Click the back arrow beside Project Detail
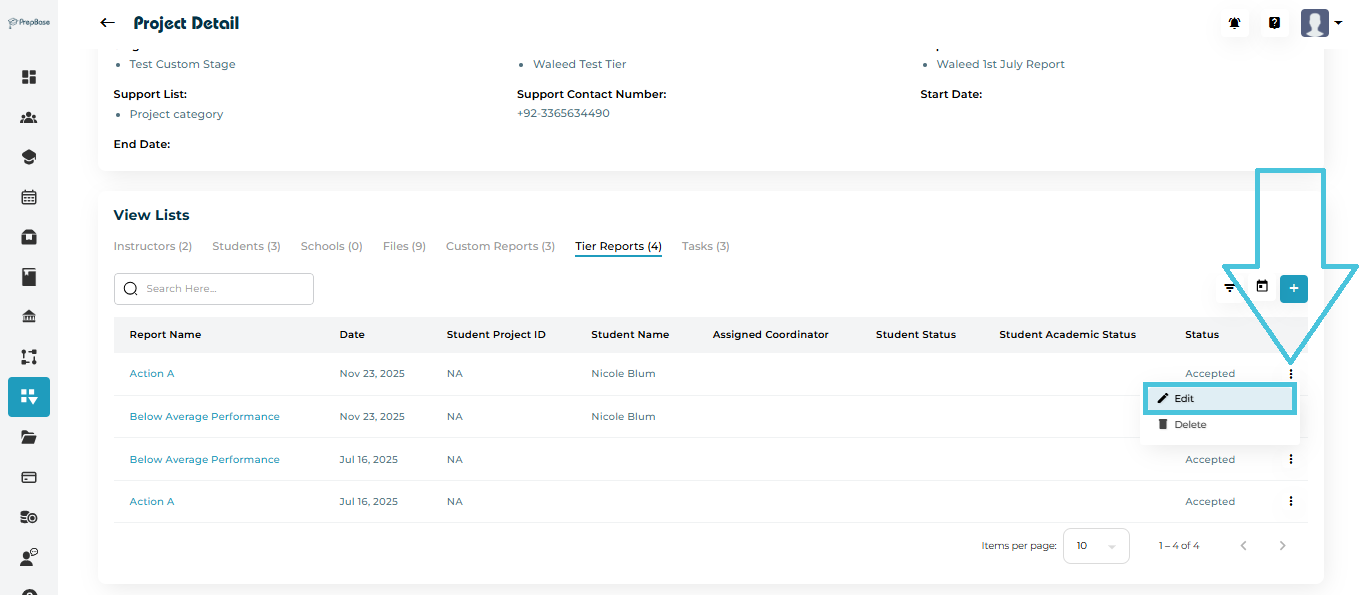 (x=107, y=23)
